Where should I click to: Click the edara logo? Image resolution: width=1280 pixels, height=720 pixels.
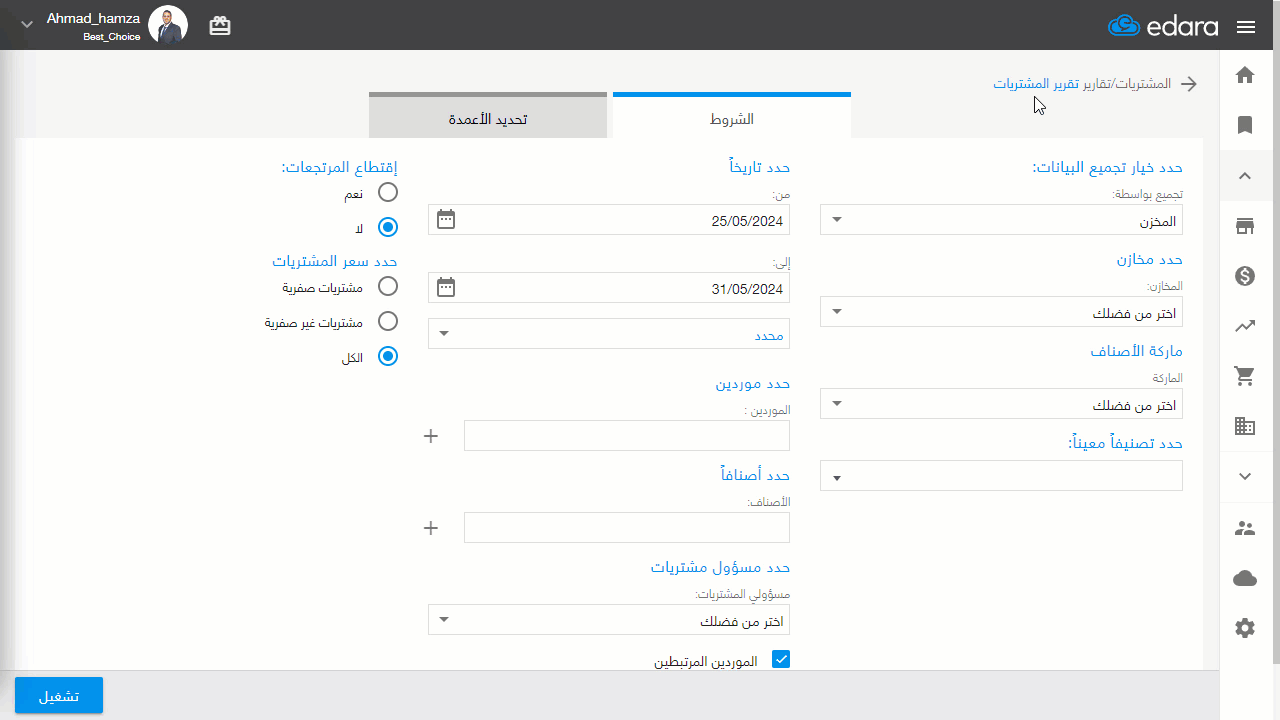click(1163, 26)
